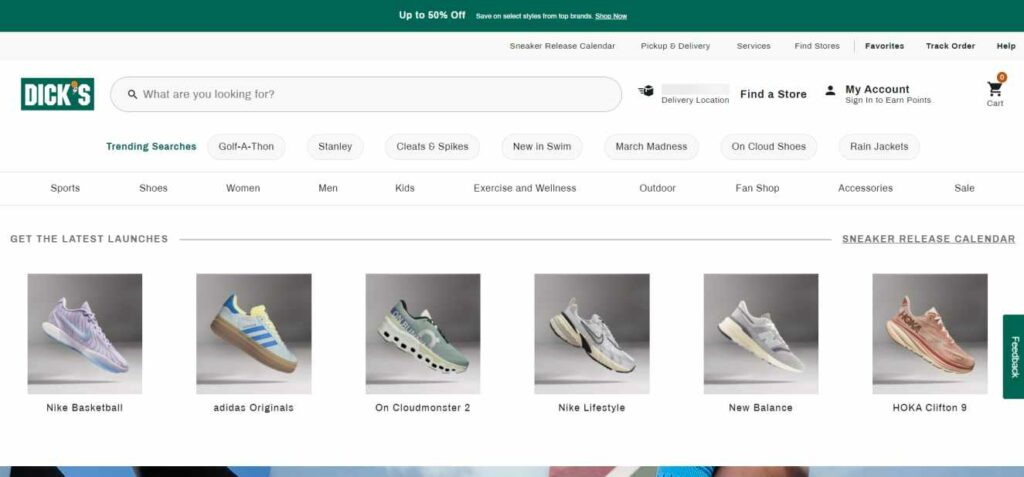This screenshot has width=1024, height=477.
Task: Select the Golf-A-Thon trending search
Action: click(x=246, y=146)
